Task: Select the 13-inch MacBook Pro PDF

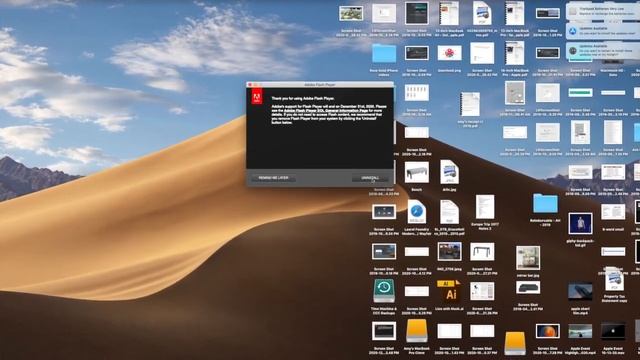Action: (515, 13)
